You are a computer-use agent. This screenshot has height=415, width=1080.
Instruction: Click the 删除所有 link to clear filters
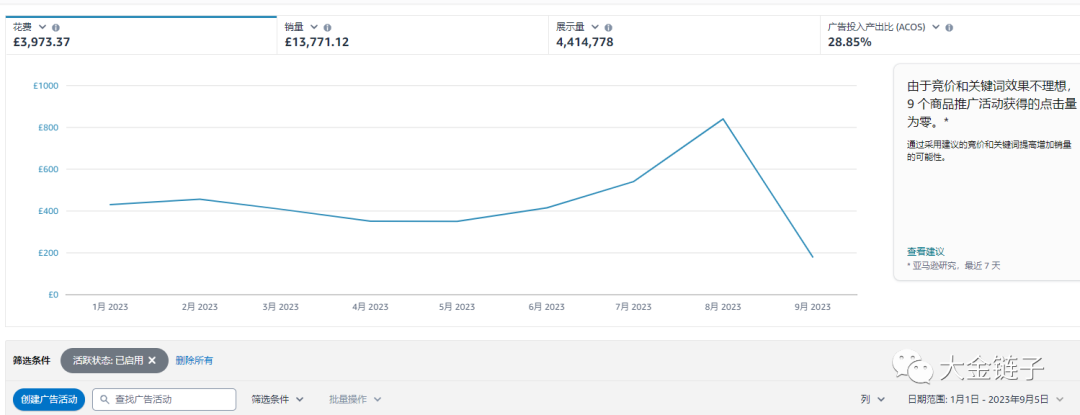pos(194,360)
